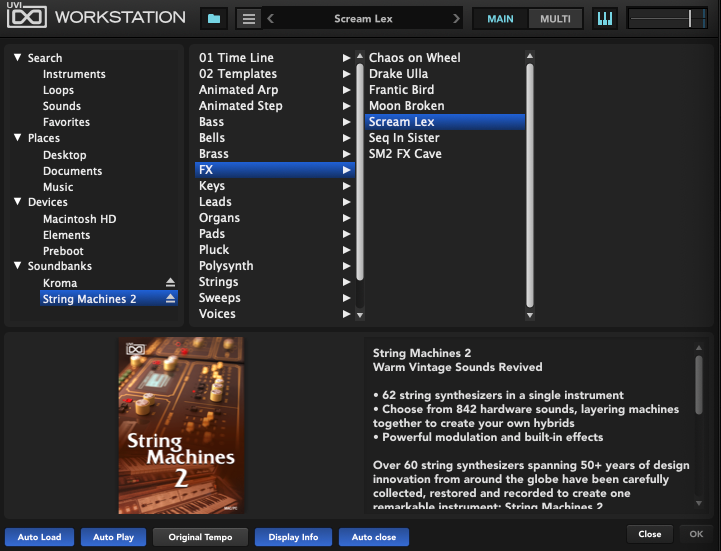Click the OK button
Viewport: 721px width, 551px height.
696,534
